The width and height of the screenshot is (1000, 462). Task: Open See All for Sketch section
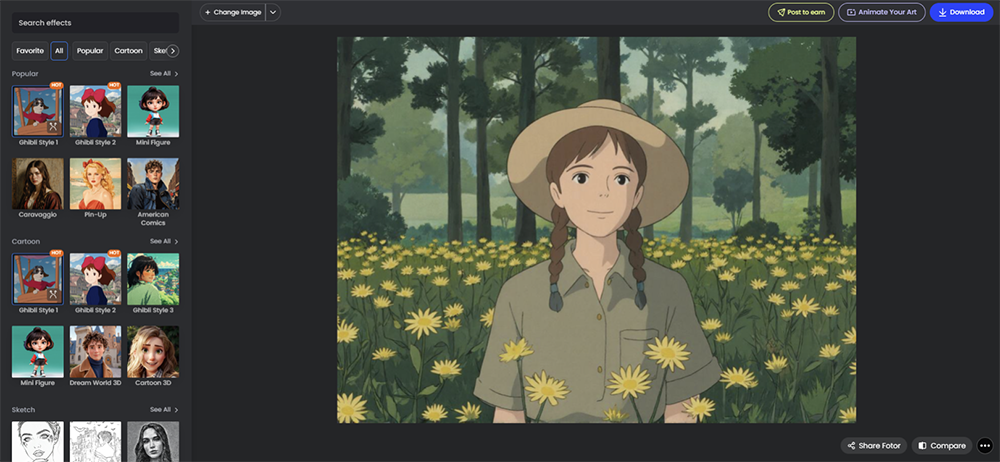164,410
